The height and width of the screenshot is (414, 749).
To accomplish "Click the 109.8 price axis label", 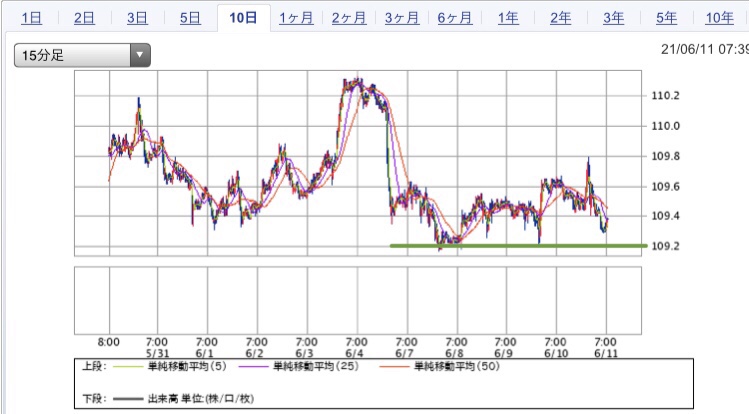I will pos(665,156).
